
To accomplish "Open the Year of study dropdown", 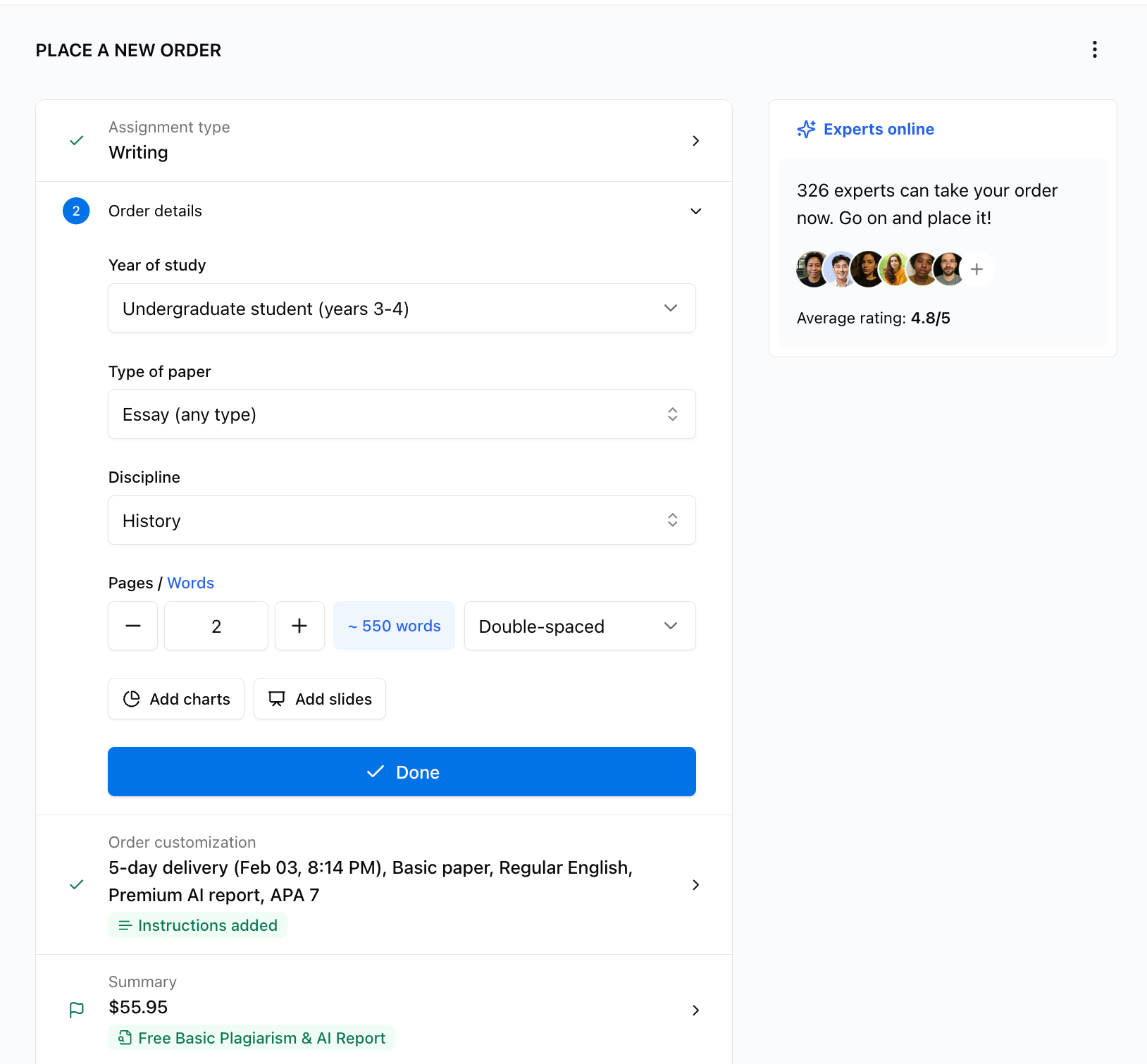I will pos(402,308).
